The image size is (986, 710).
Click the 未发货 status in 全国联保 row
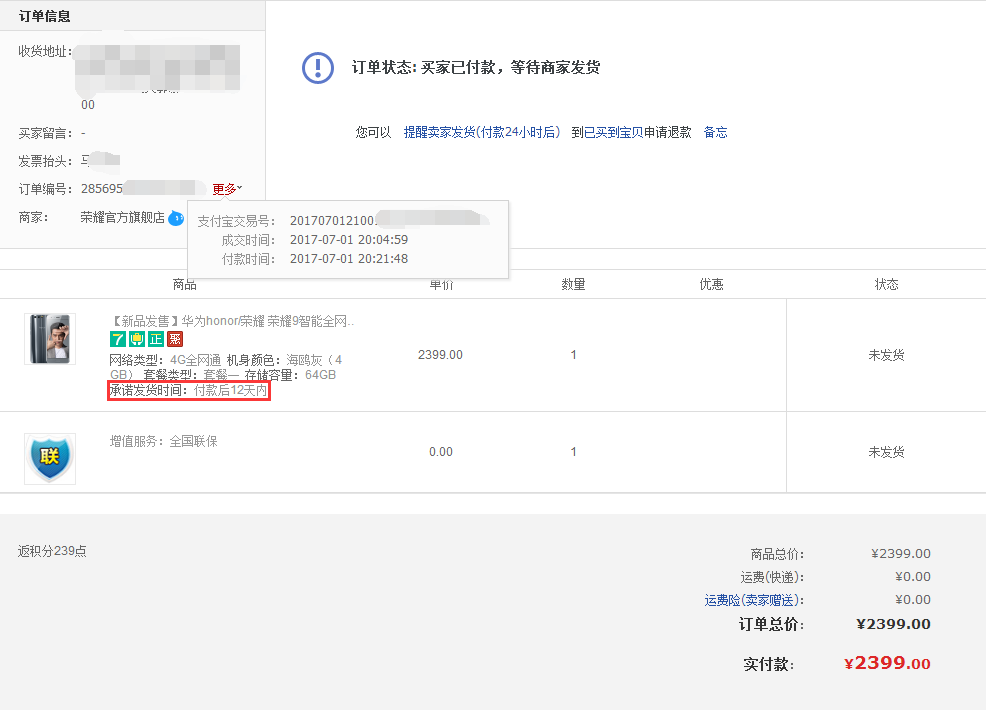(x=886, y=452)
